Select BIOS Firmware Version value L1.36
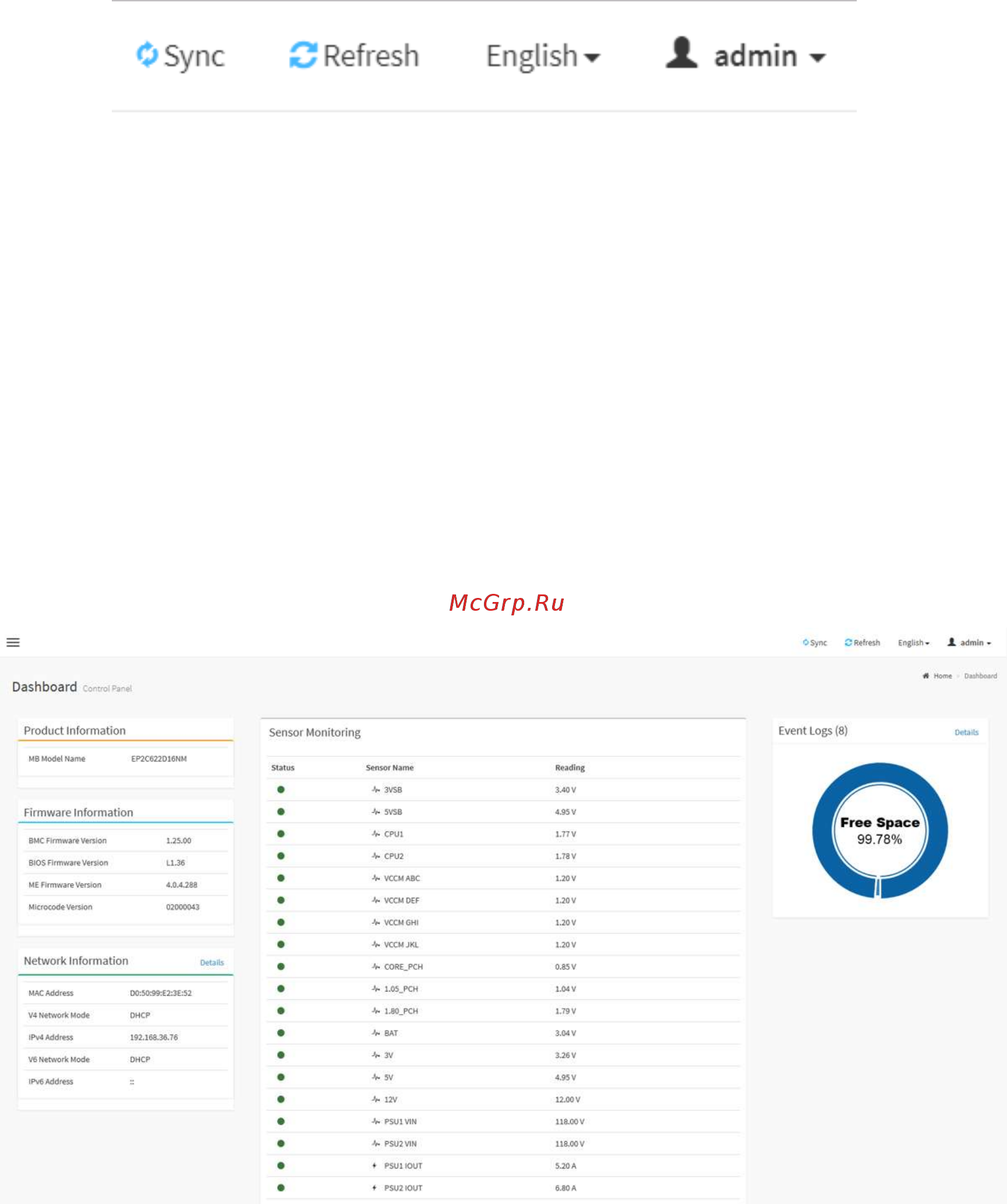Viewport: 1007px width, 1204px height. tap(175, 863)
